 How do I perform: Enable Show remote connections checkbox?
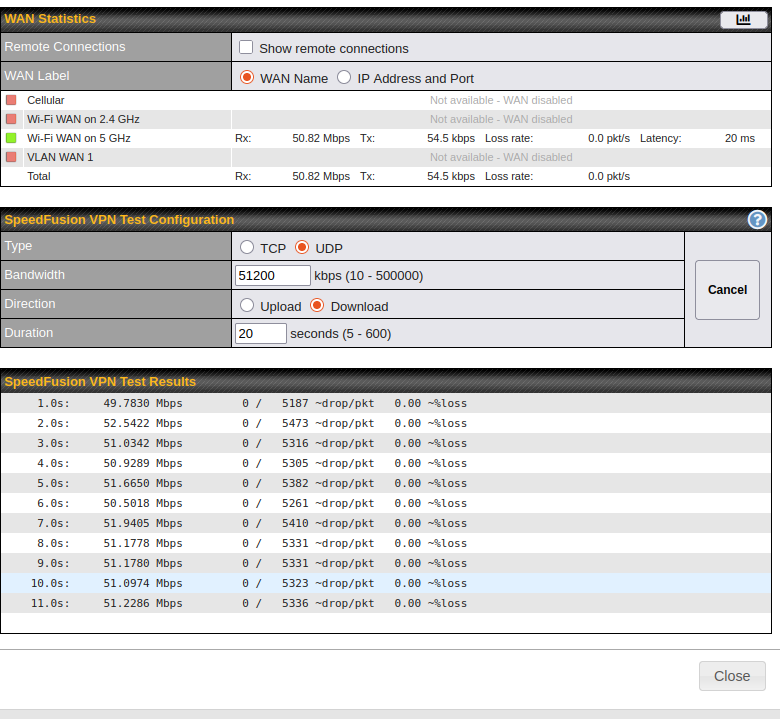[246, 47]
